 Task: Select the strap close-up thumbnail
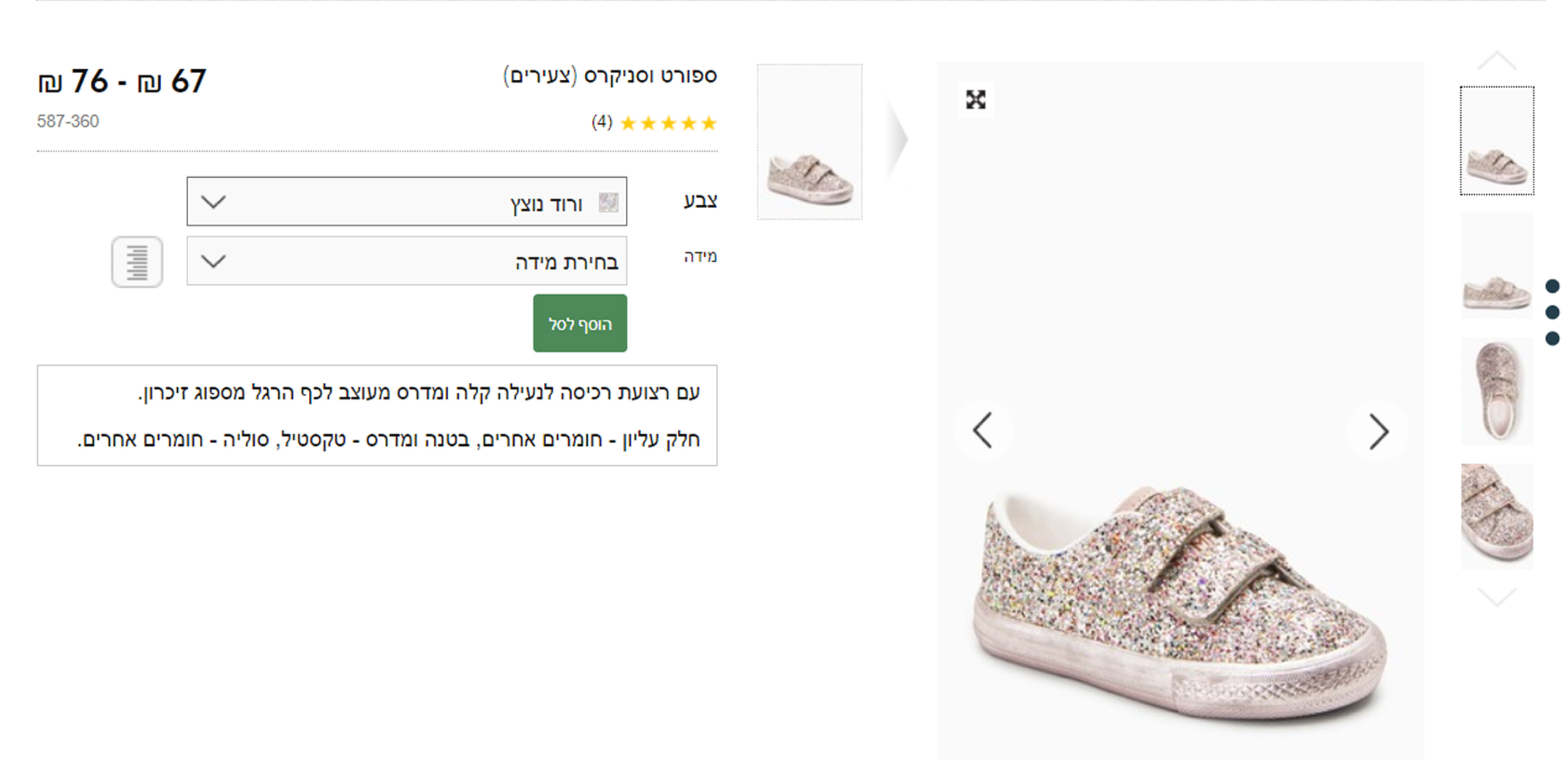point(1496,516)
